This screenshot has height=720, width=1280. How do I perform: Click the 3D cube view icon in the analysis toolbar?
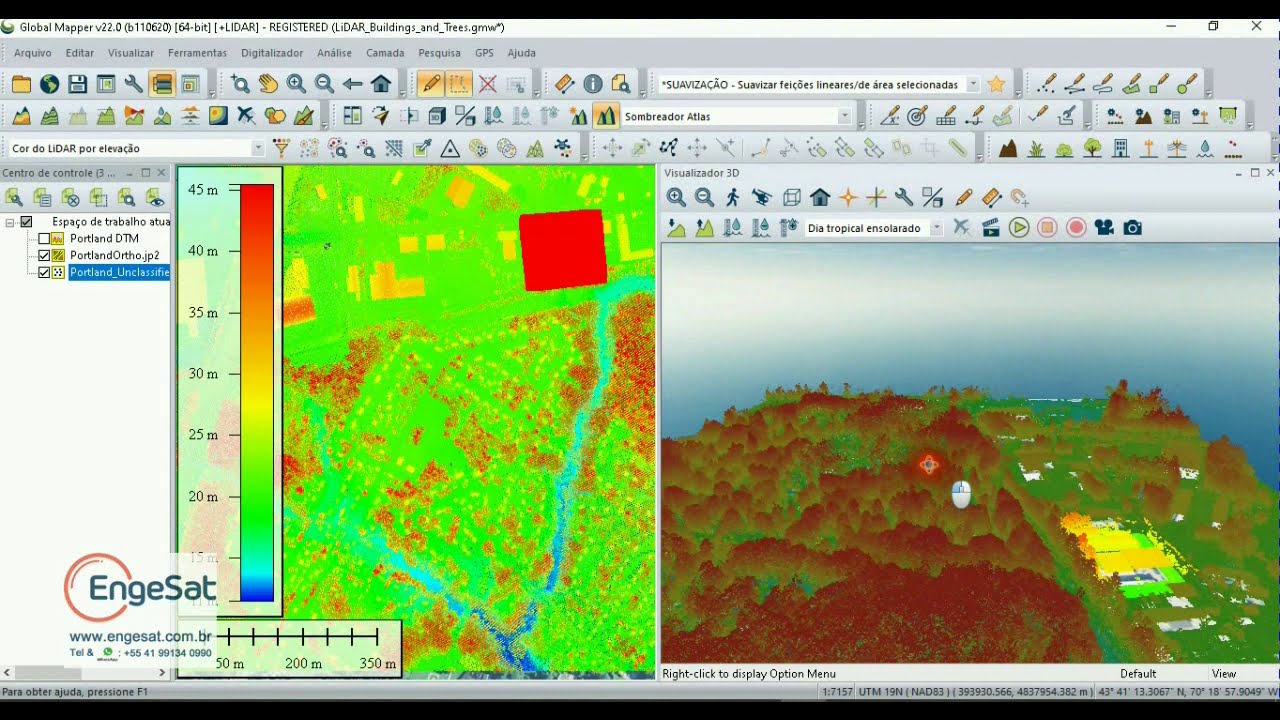436,116
